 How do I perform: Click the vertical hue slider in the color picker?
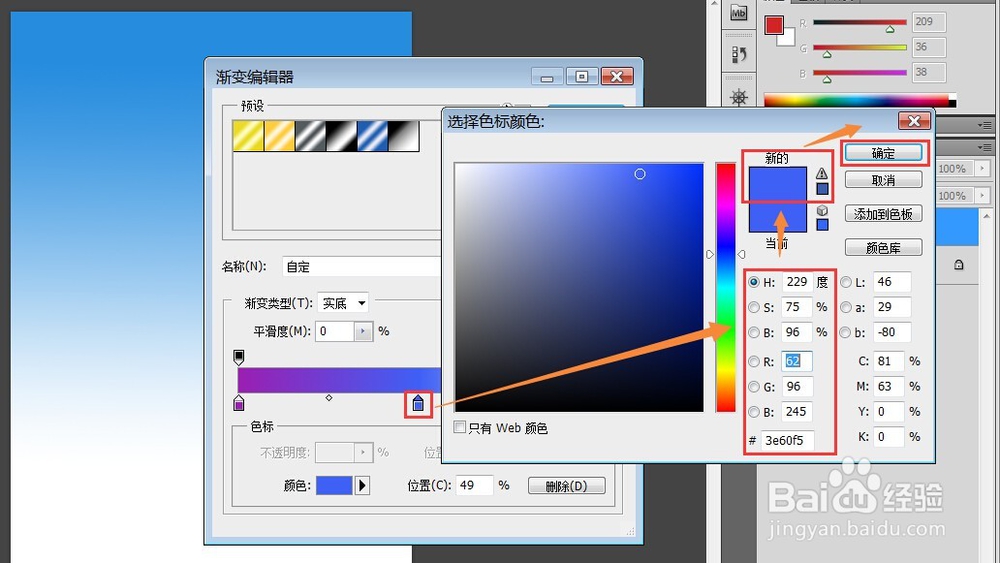coord(726,288)
